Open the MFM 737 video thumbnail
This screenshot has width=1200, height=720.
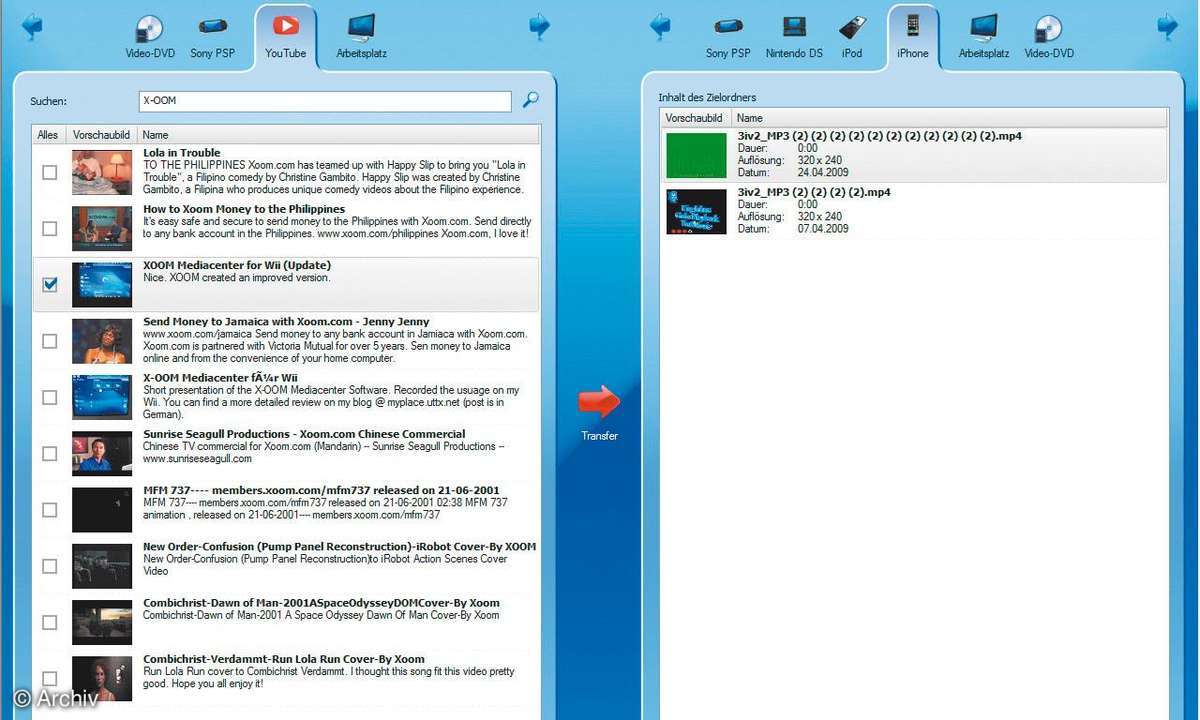pyautogui.click(x=102, y=509)
